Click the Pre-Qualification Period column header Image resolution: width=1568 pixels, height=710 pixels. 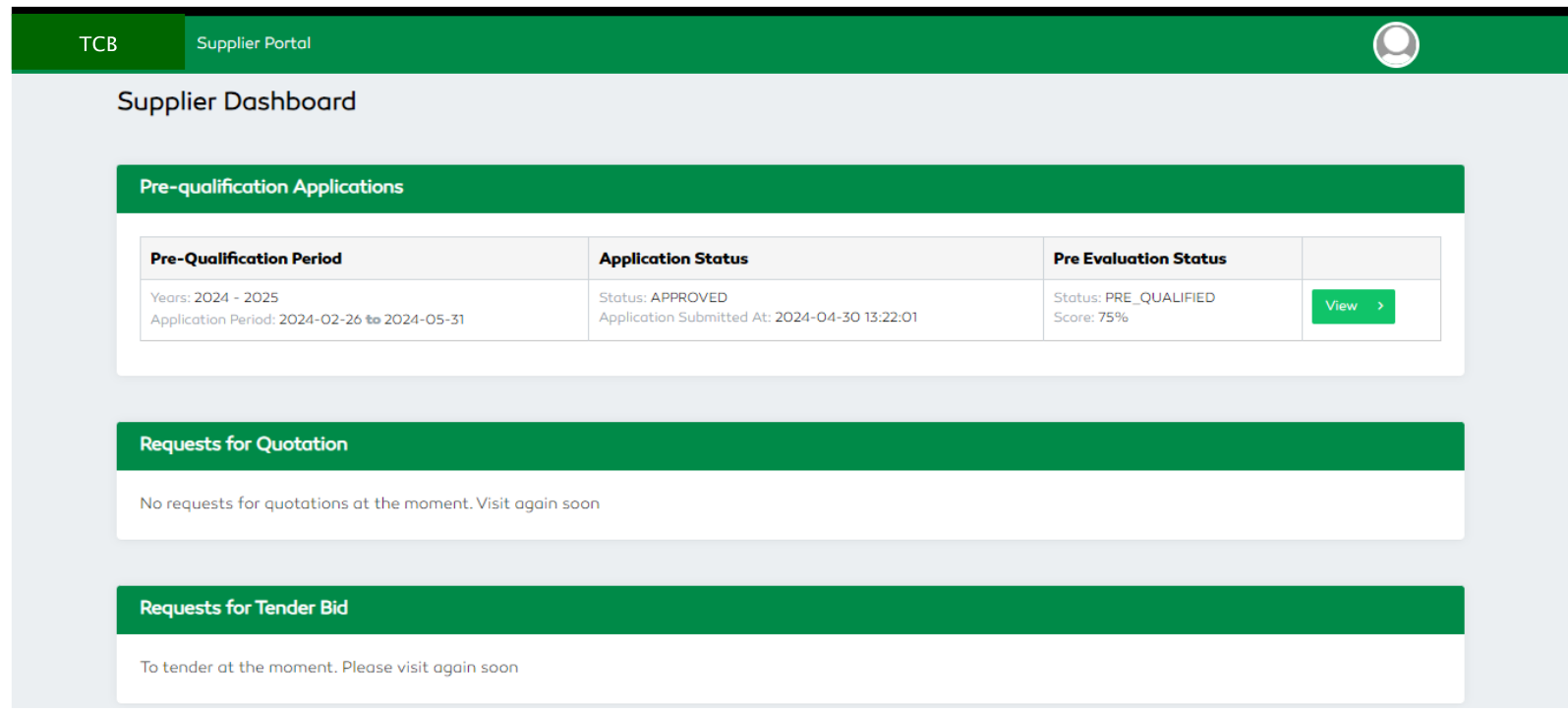pyautogui.click(x=364, y=259)
